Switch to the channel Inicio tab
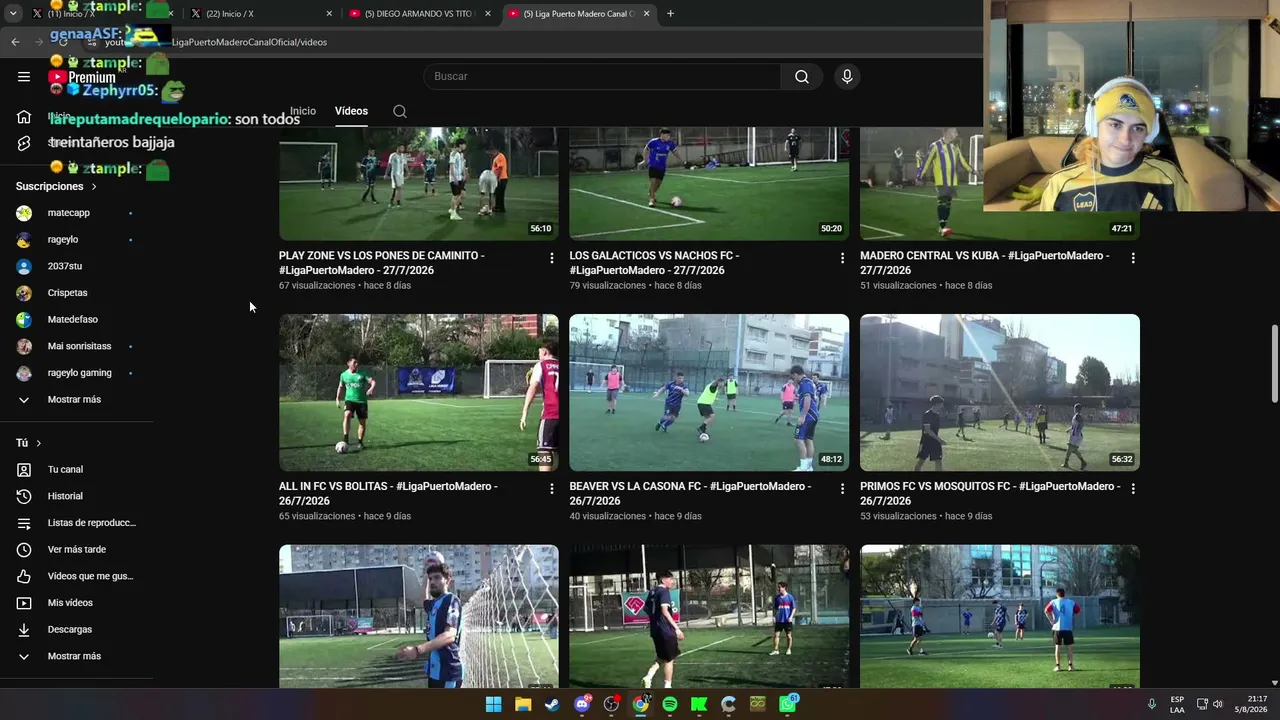Viewport: 1280px width, 720px height. point(303,111)
